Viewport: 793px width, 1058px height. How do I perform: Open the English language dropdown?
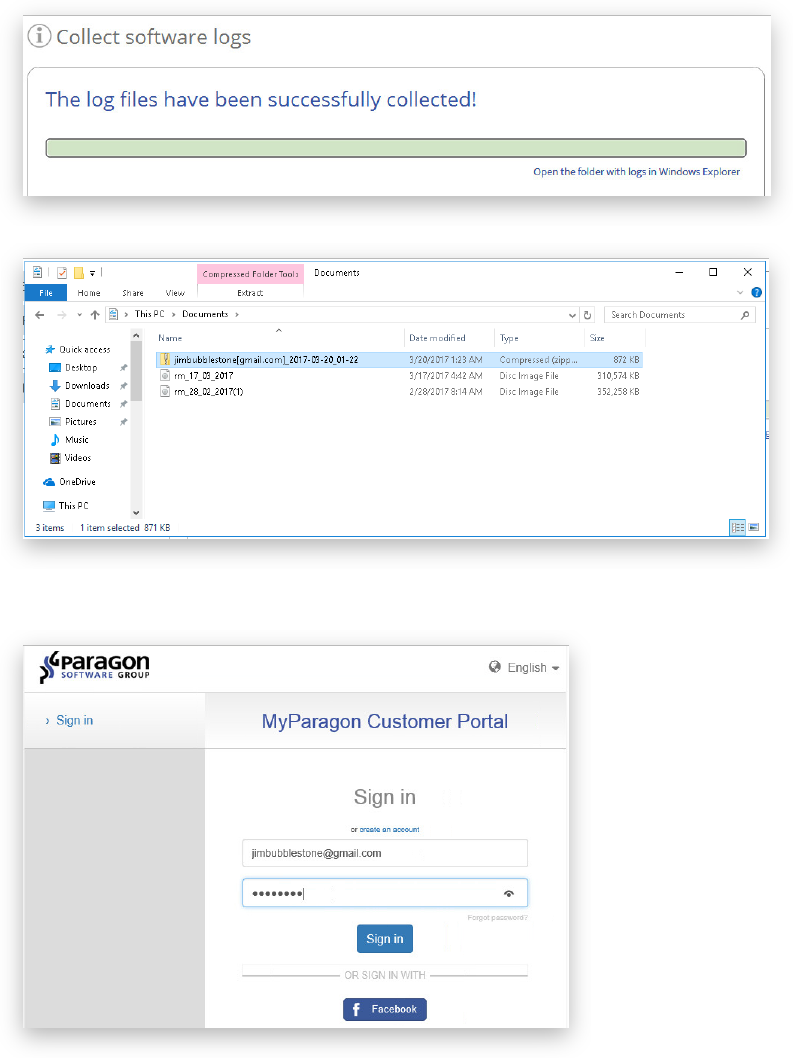tap(524, 667)
